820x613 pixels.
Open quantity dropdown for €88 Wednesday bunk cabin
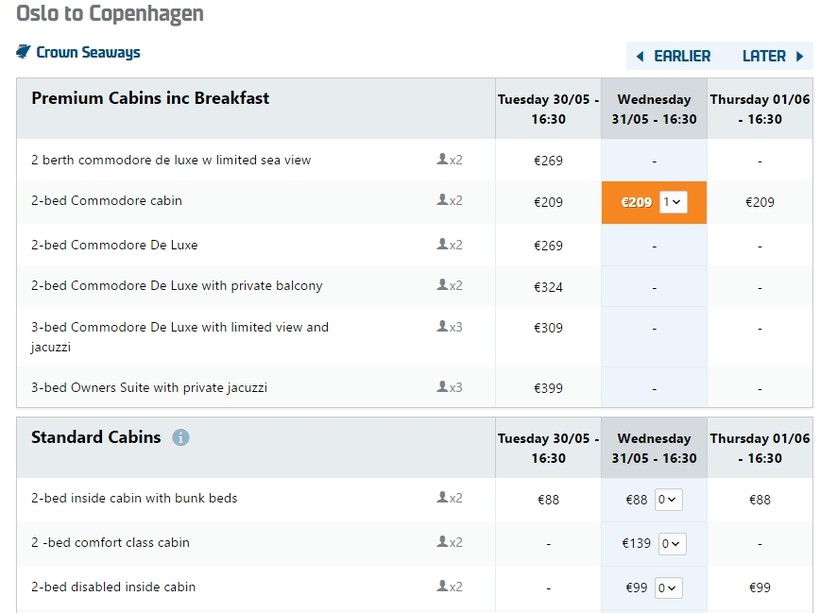pyautogui.click(x=669, y=500)
